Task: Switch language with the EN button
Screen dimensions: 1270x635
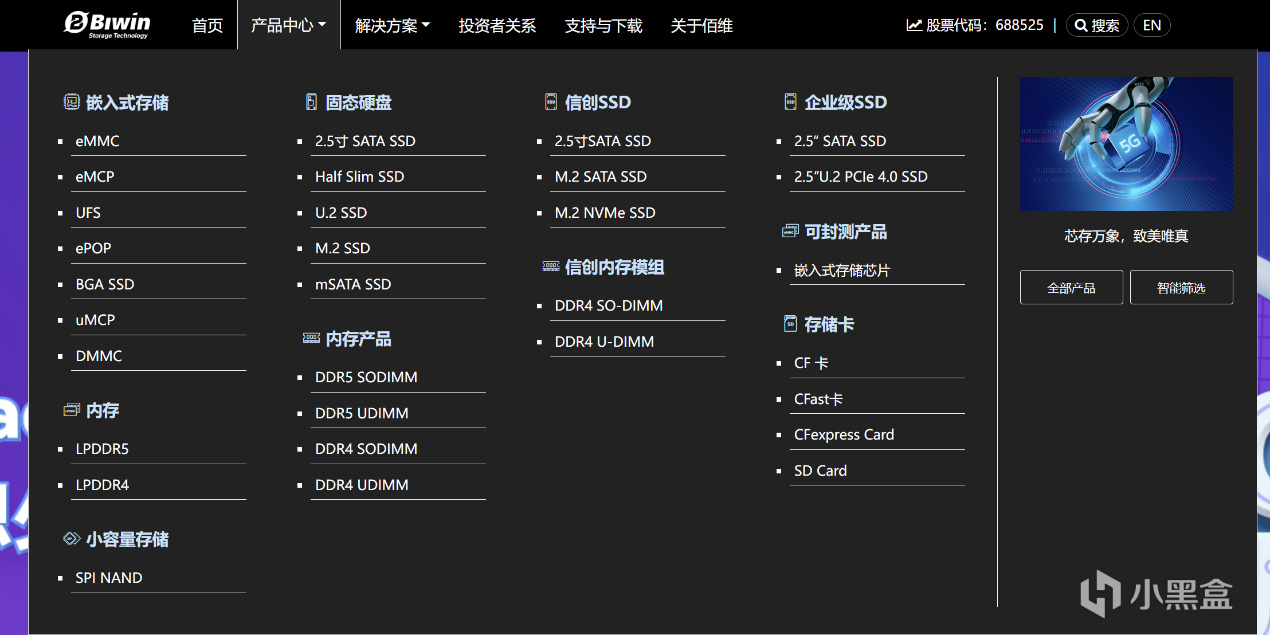Action: pyautogui.click(x=1152, y=25)
